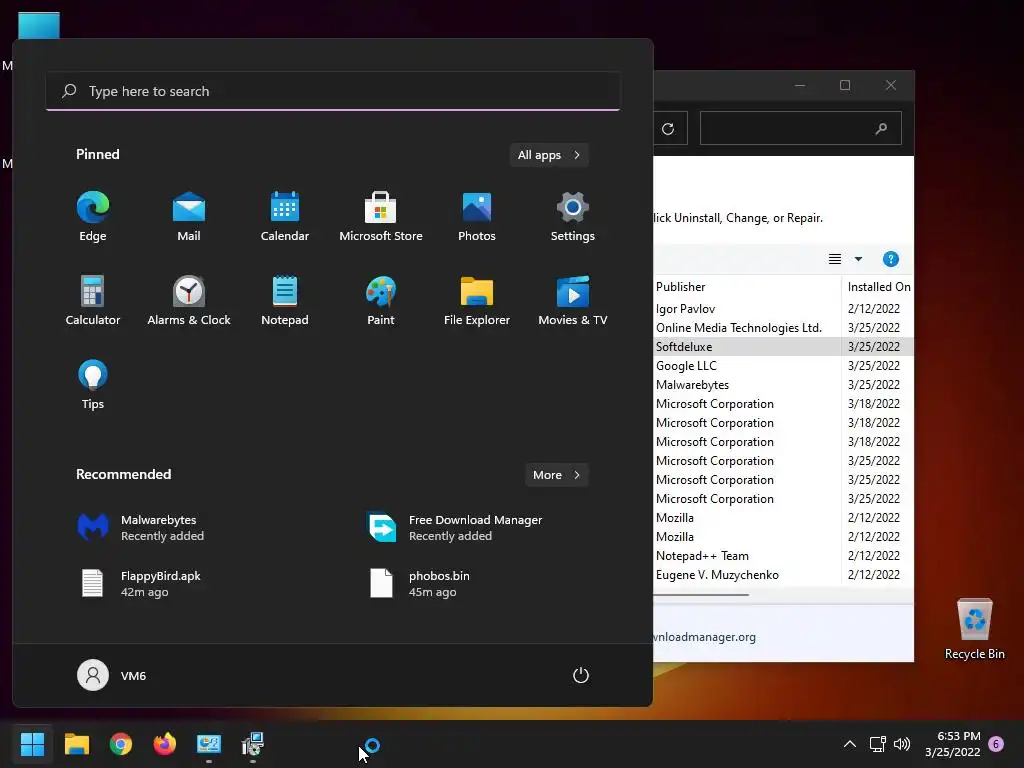1024x768 pixels.
Task: Open the volume control tray icon
Action: tap(902, 744)
